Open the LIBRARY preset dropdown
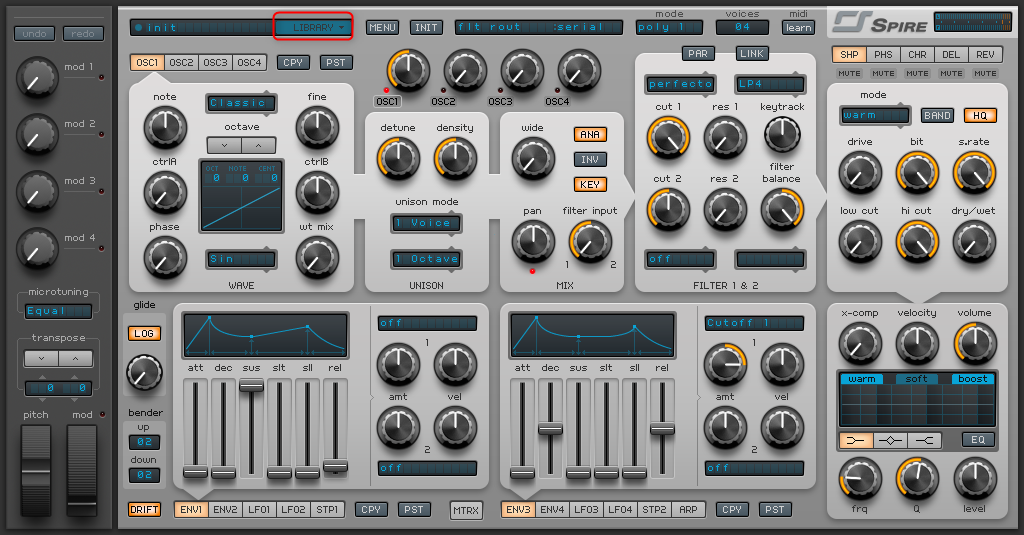This screenshot has width=1024, height=535. click(314, 27)
